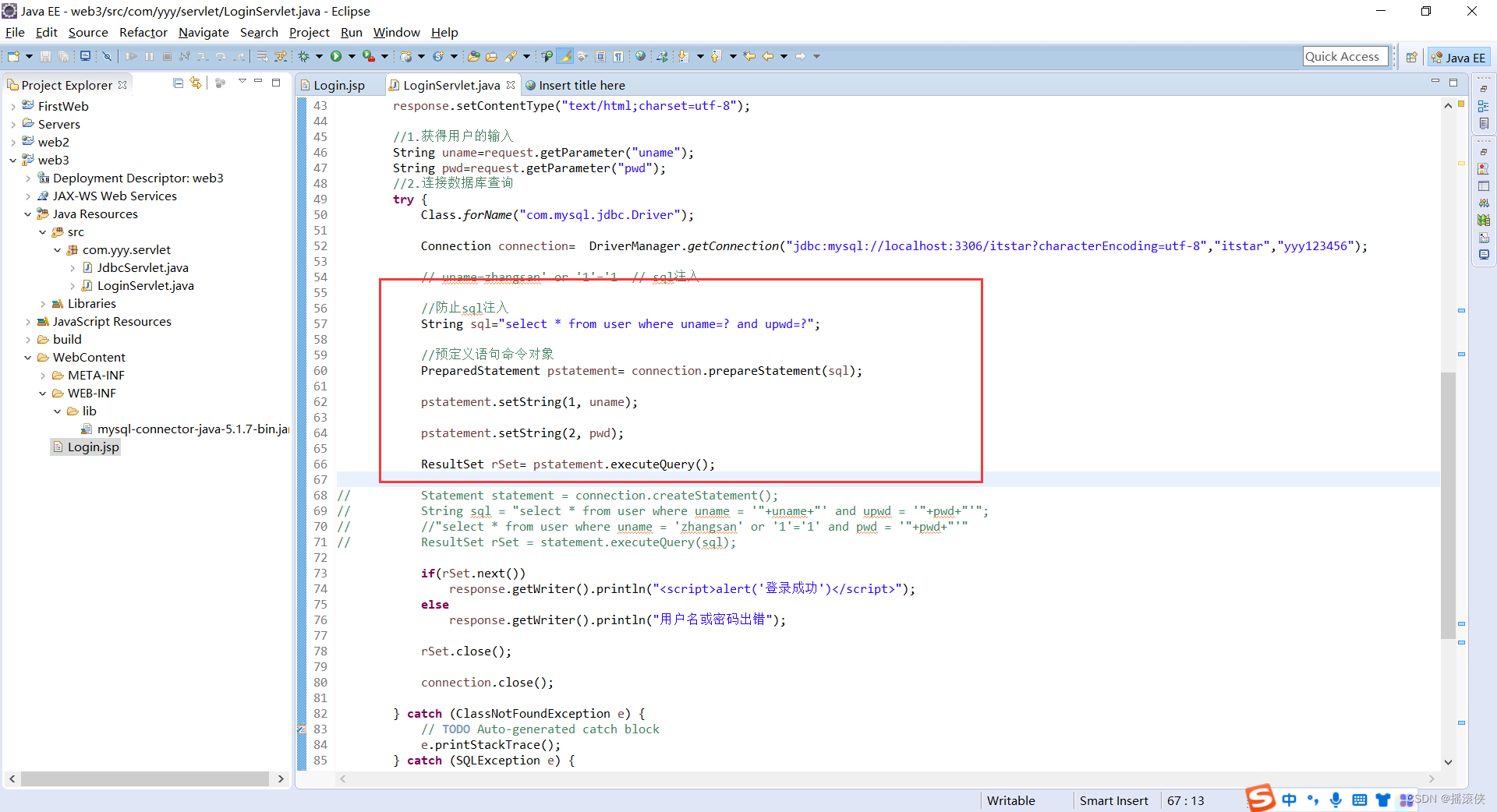Image resolution: width=1497 pixels, height=812 pixels.
Task: Expand the FirstWeb project node
Action: pyautogui.click(x=13, y=106)
